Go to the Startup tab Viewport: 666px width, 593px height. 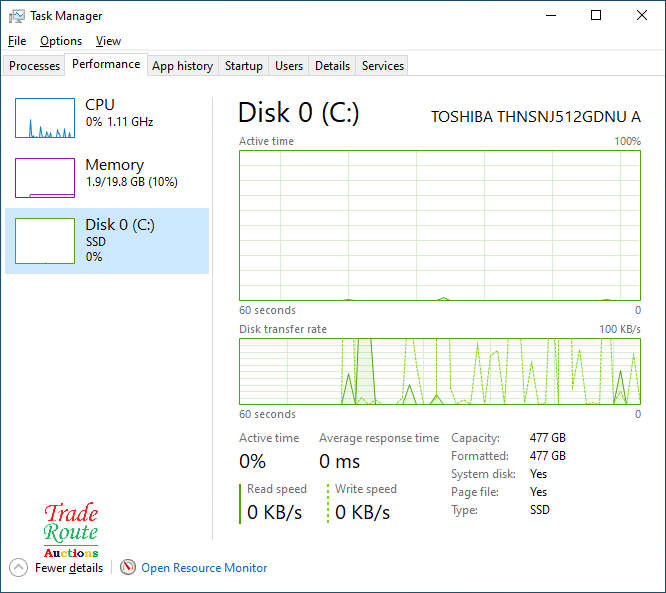pyautogui.click(x=243, y=66)
